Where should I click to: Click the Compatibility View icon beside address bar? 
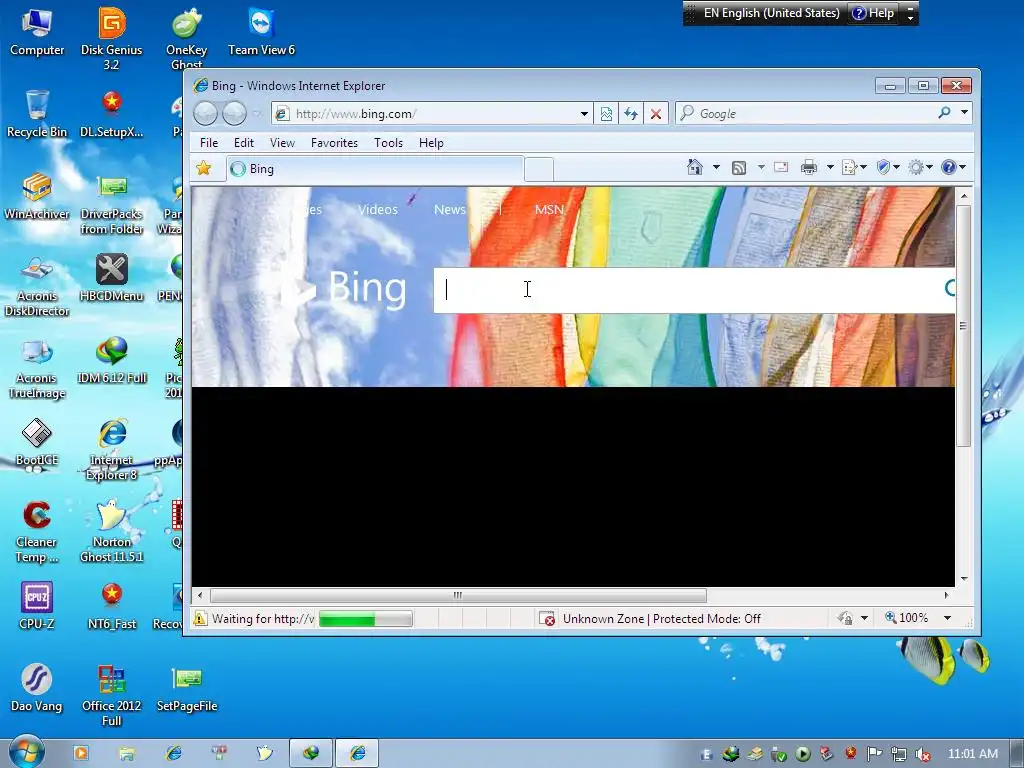click(x=606, y=114)
